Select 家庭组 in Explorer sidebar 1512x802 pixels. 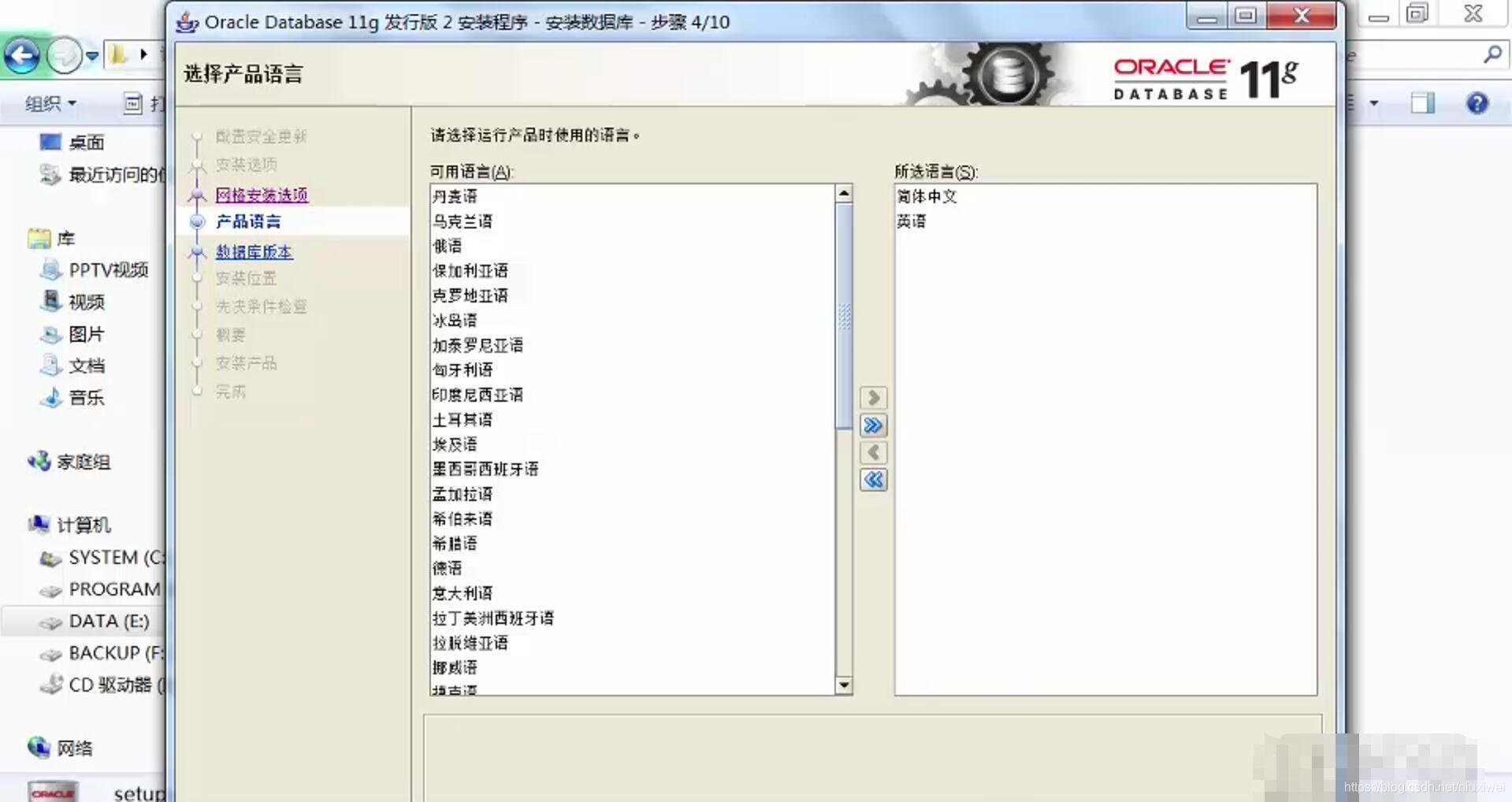69,462
